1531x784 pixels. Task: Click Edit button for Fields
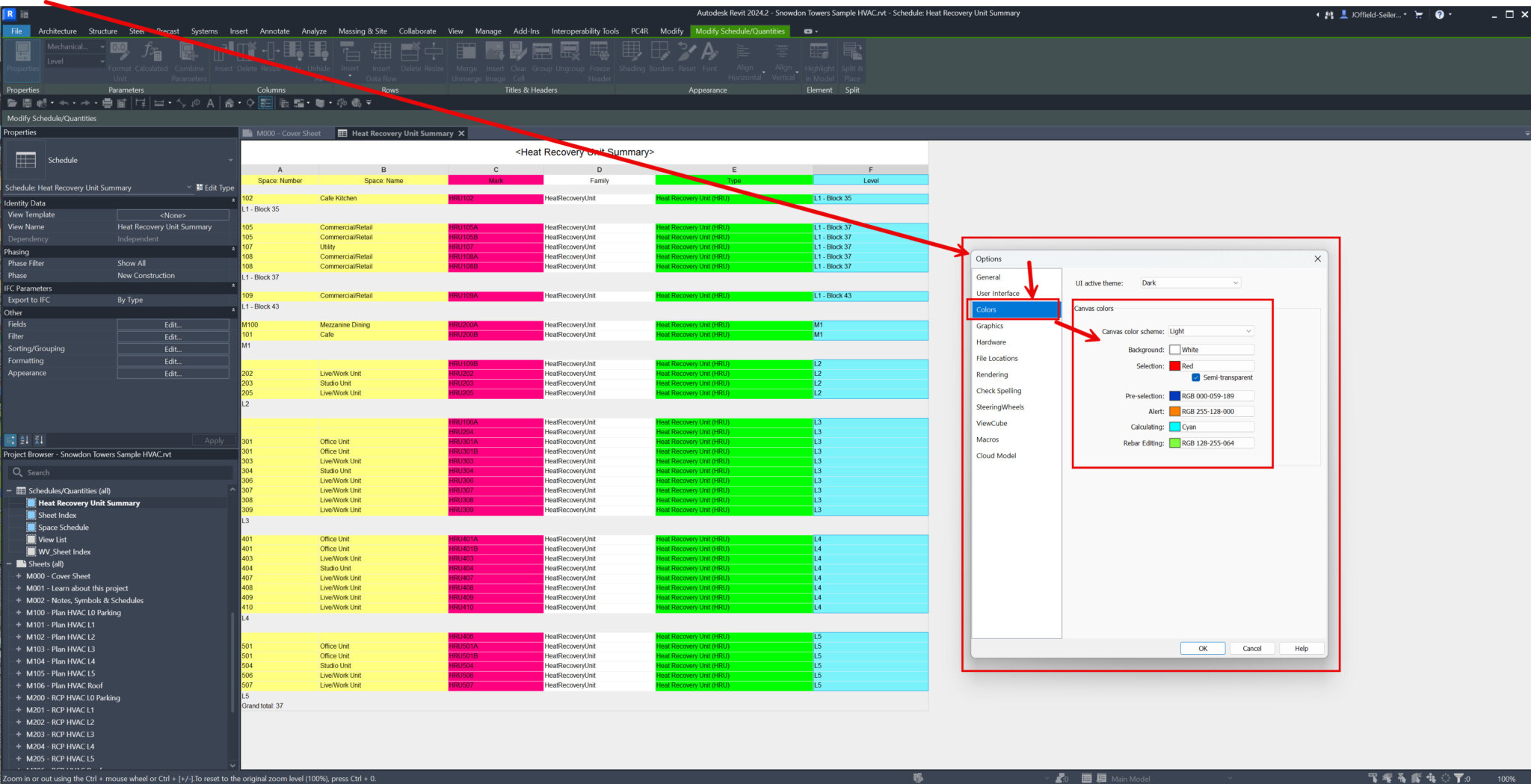pyautogui.click(x=173, y=325)
